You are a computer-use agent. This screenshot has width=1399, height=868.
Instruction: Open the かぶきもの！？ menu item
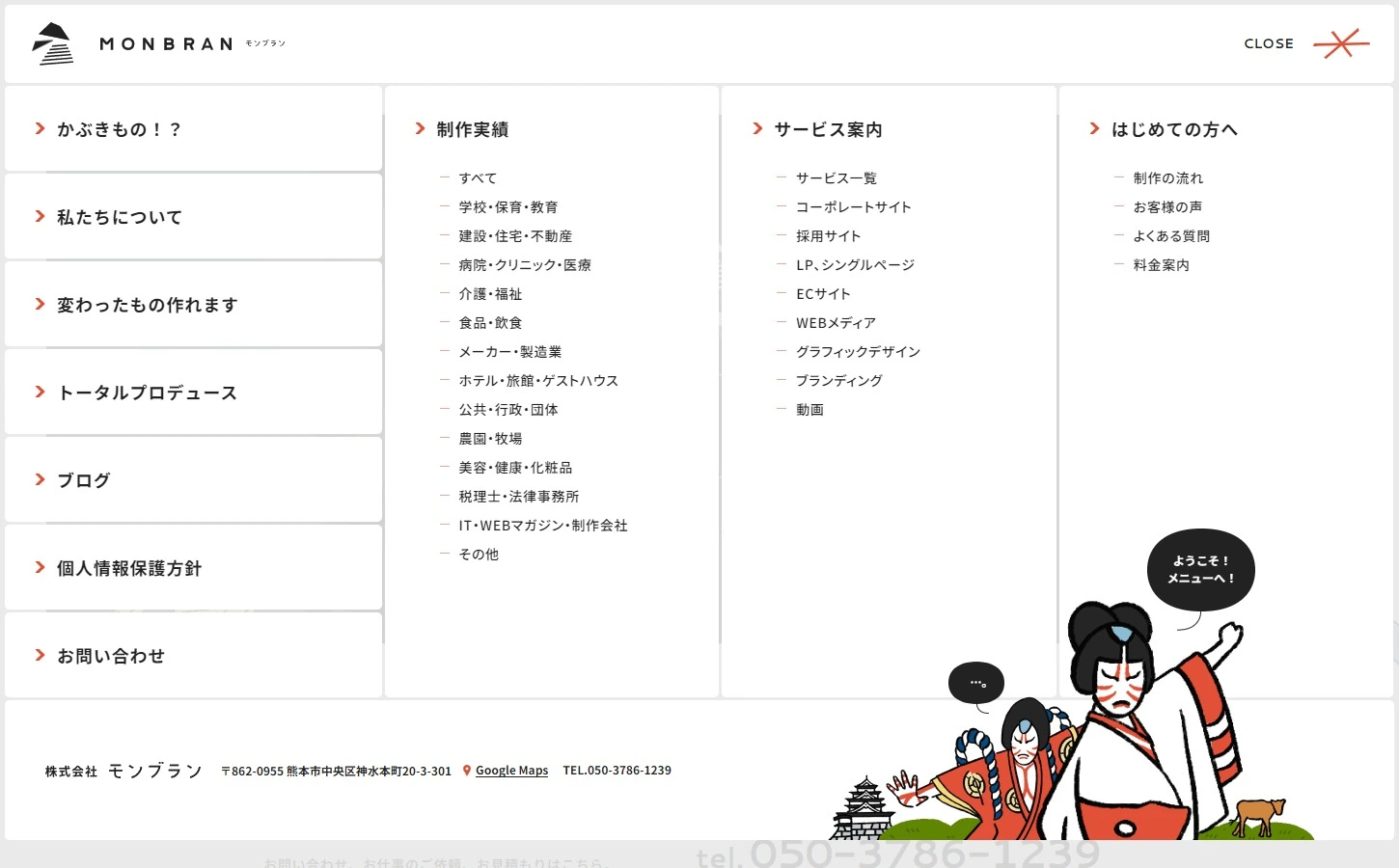[x=119, y=129]
